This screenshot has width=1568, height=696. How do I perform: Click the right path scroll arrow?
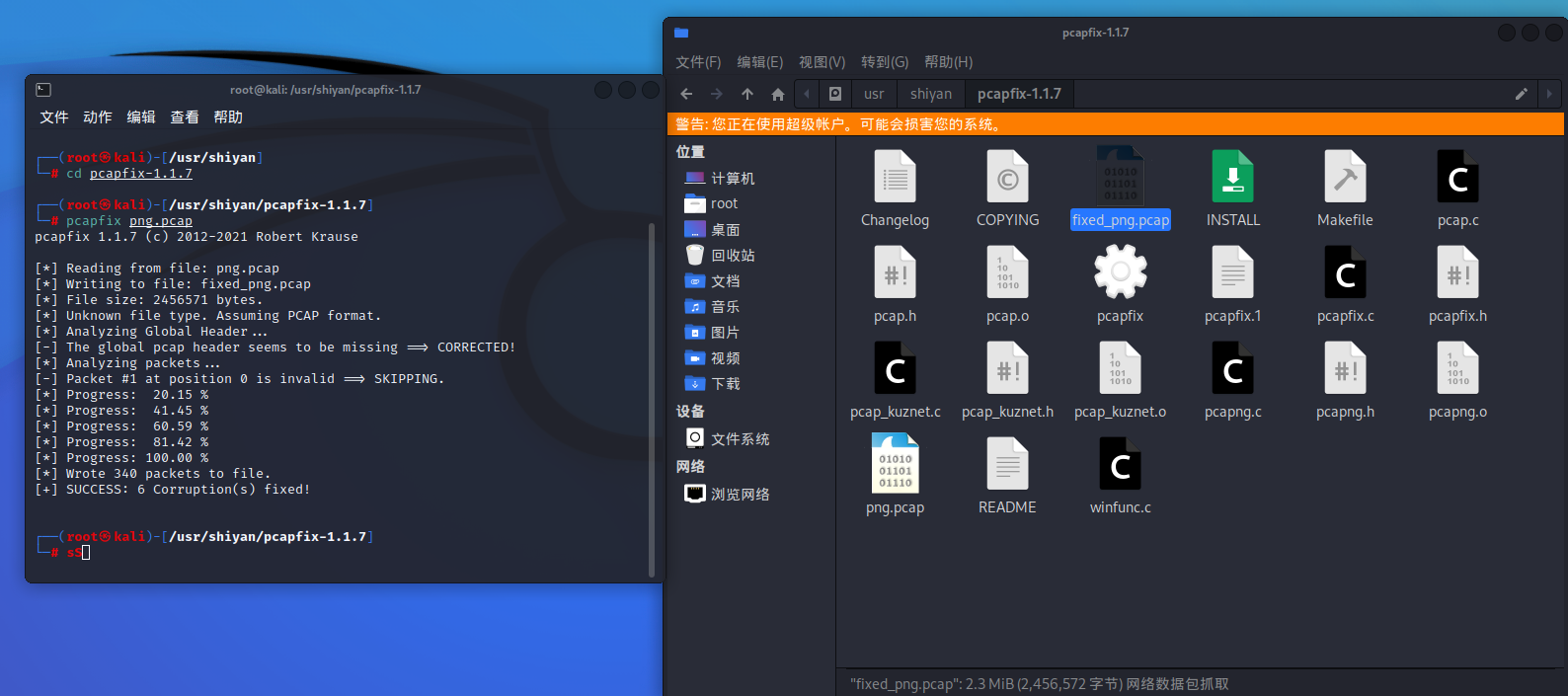pyautogui.click(x=1548, y=94)
